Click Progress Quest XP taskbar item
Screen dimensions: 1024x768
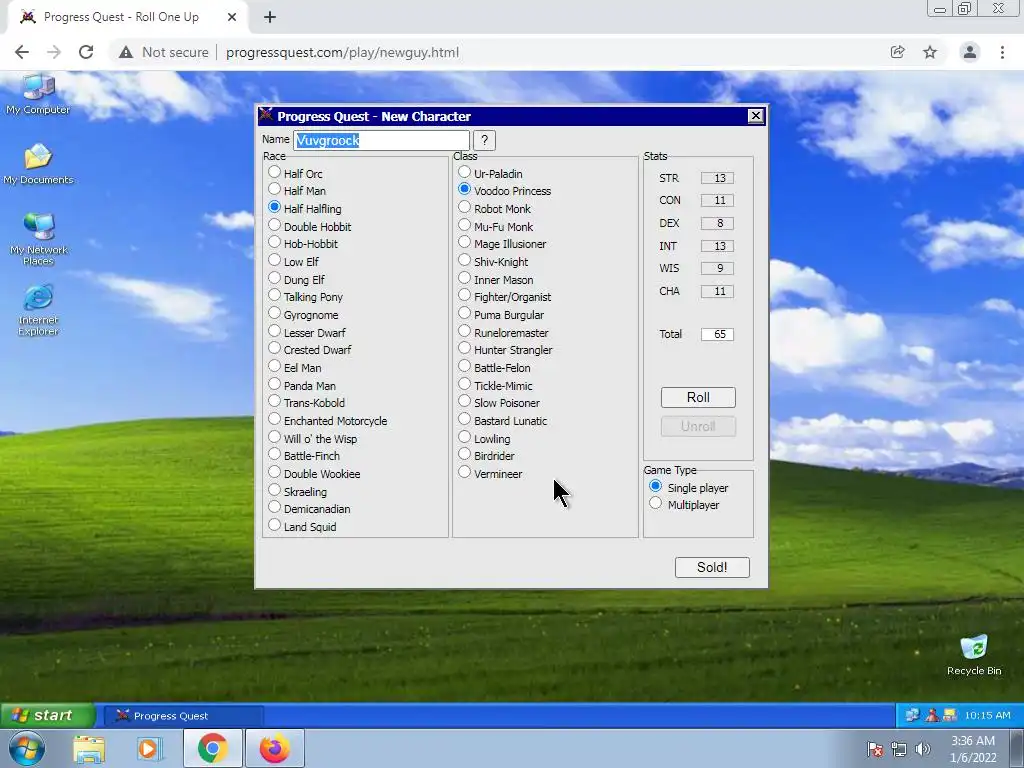(184, 716)
